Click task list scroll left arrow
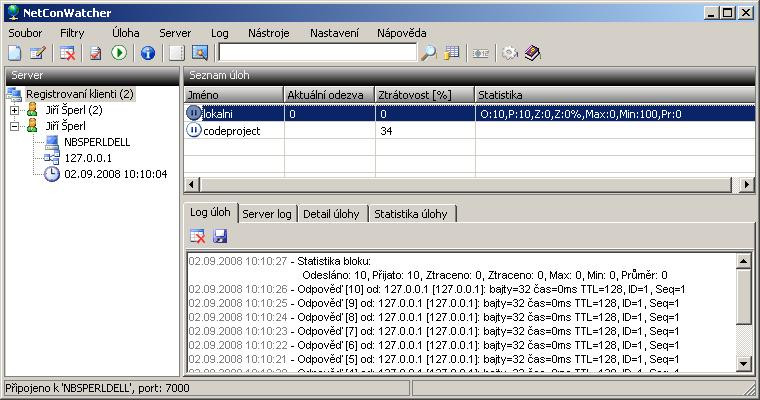 pyautogui.click(x=192, y=185)
